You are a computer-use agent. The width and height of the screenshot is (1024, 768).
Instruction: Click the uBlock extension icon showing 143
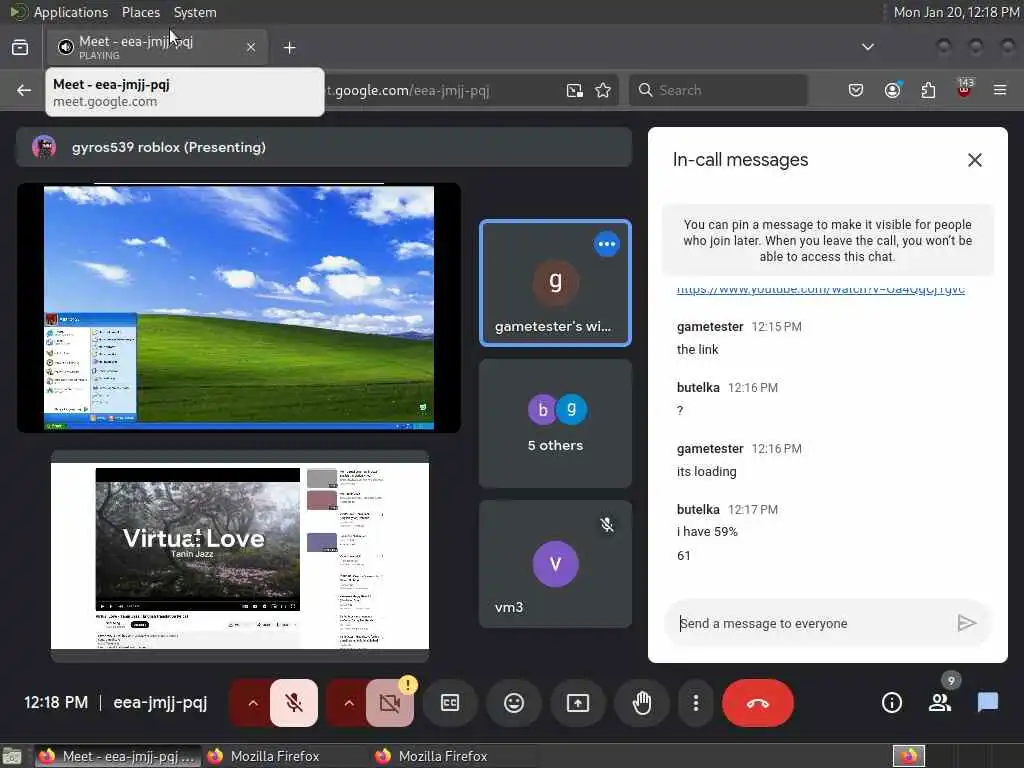coord(965,89)
